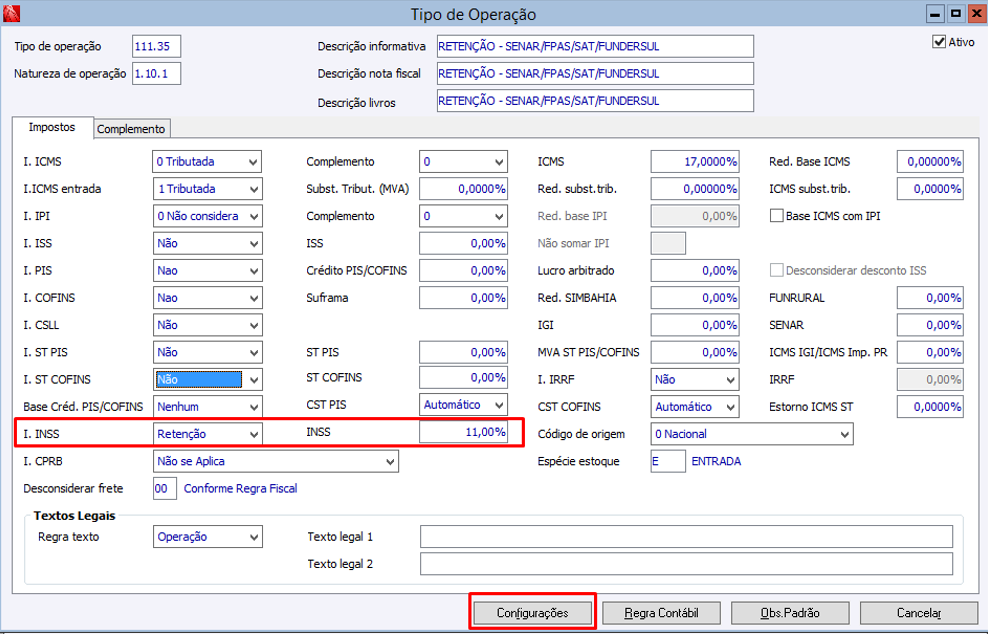This screenshot has width=988, height=635.
Task: Expand the I. COFINS dropdown
Action: 207,298
